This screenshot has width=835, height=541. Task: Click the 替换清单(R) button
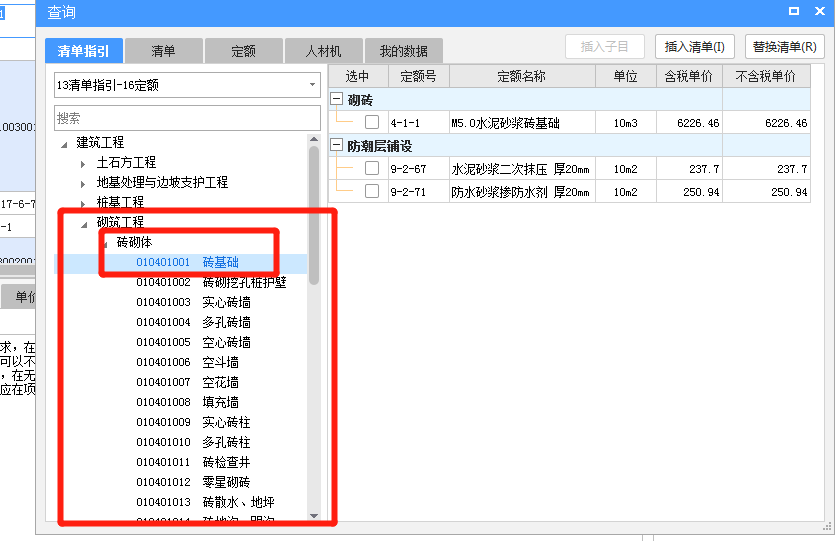[785, 47]
